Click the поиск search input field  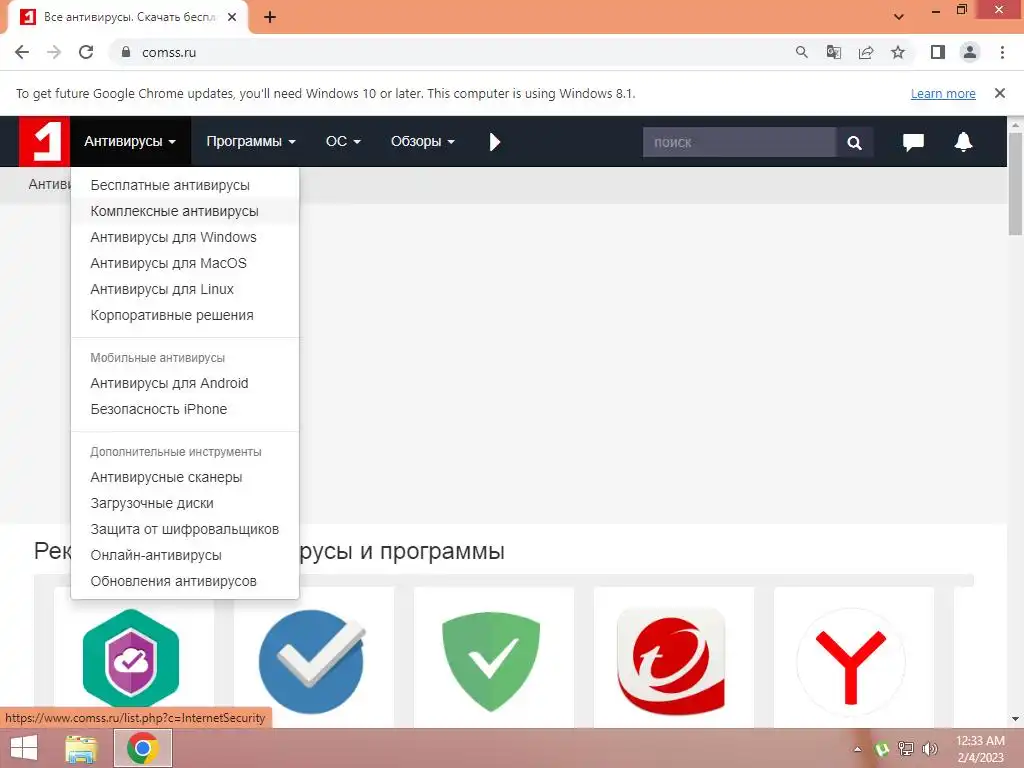pos(739,142)
